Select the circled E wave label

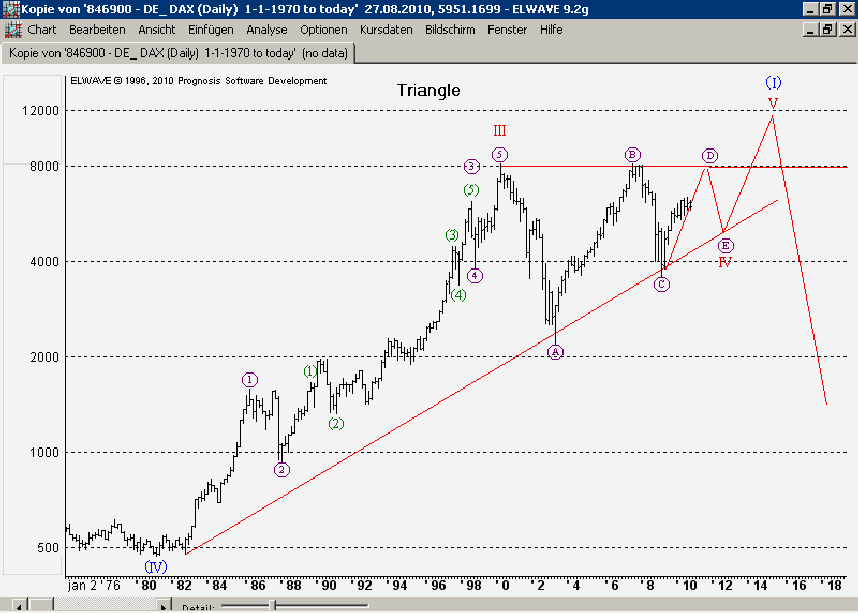(x=726, y=245)
